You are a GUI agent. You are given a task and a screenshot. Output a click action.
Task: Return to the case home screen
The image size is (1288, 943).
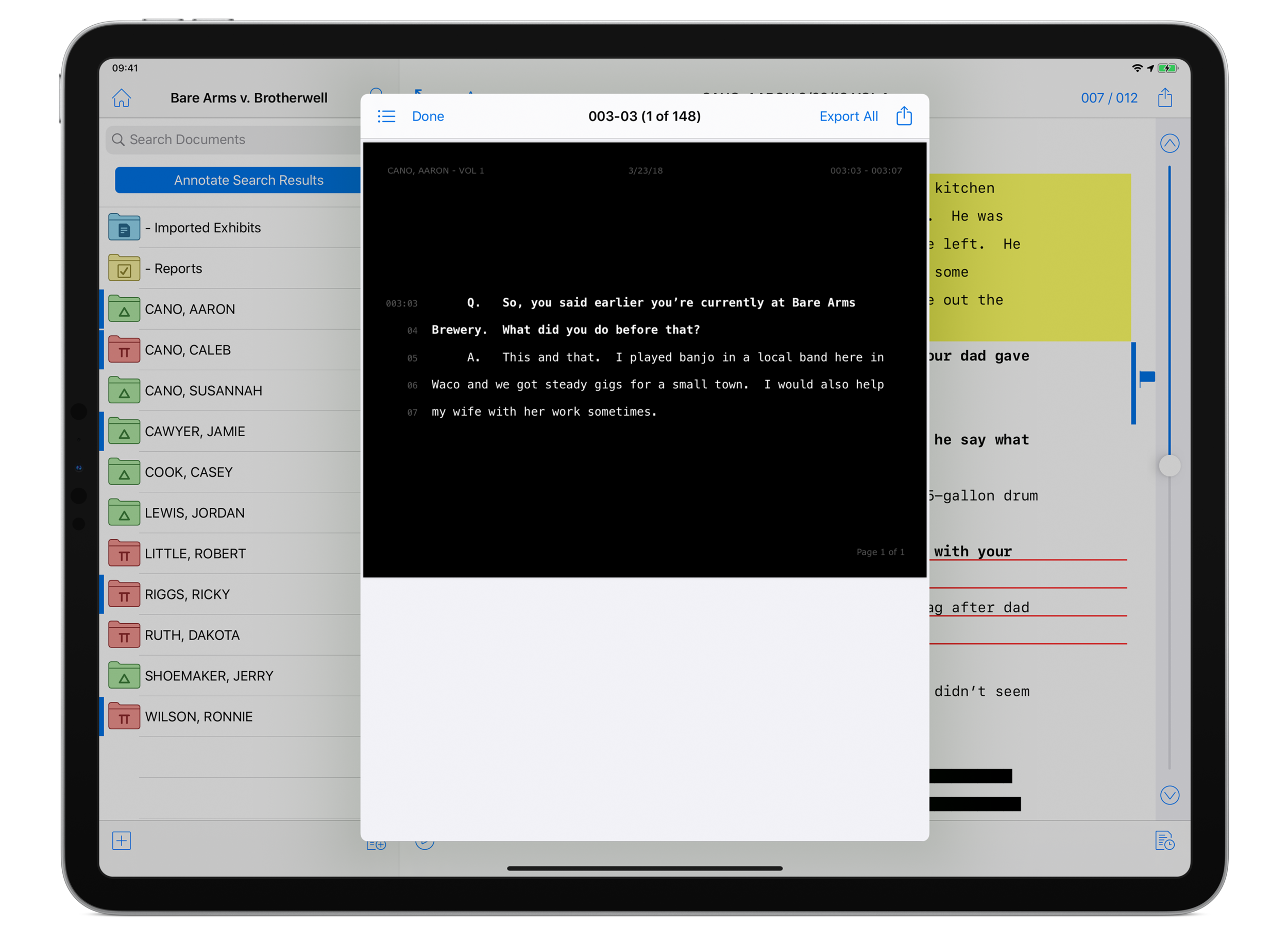point(121,98)
